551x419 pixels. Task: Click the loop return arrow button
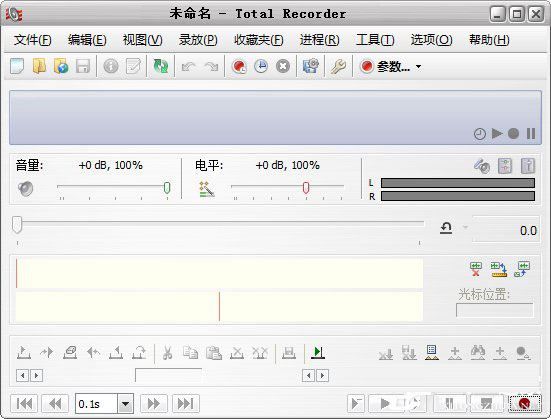[x=446, y=228]
